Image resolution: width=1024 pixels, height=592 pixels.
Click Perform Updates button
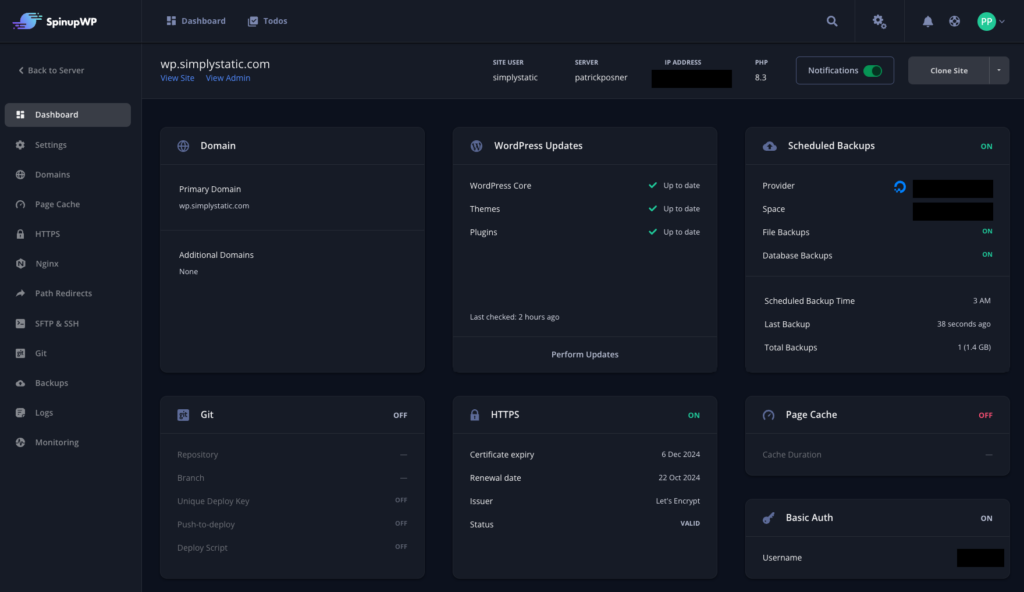584,354
